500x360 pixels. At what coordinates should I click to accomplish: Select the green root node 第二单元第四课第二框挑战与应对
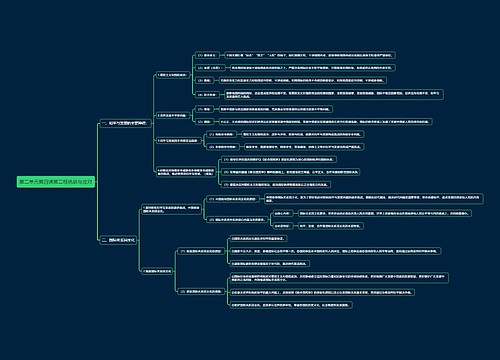(56, 182)
